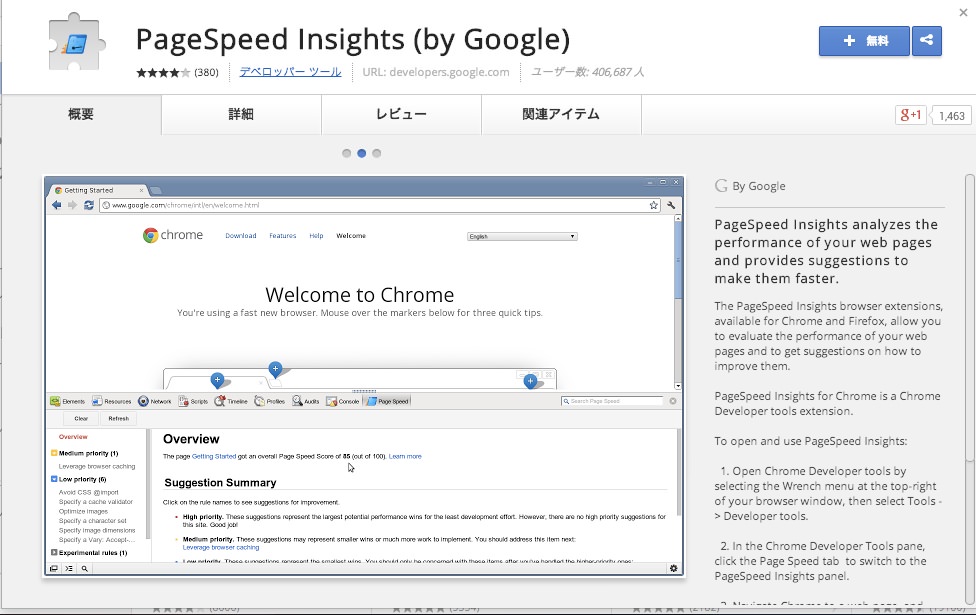The height and width of the screenshot is (615, 976).
Task: Open the 関連アイテム tab
Action: pyautogui.click(x=561, y=115)
